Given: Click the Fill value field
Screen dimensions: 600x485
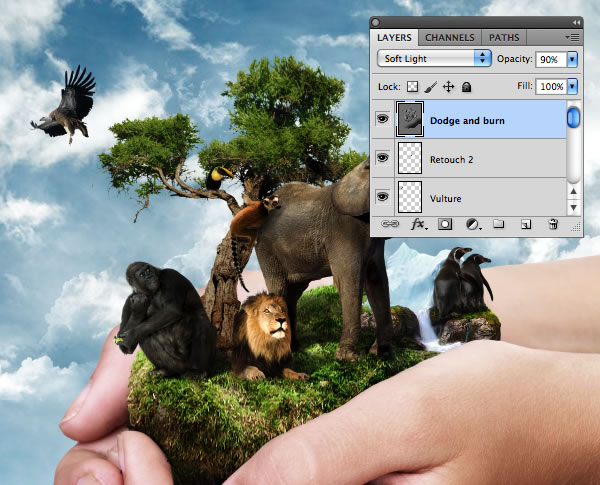Looking at the screenshot, I should pos(551,87).
